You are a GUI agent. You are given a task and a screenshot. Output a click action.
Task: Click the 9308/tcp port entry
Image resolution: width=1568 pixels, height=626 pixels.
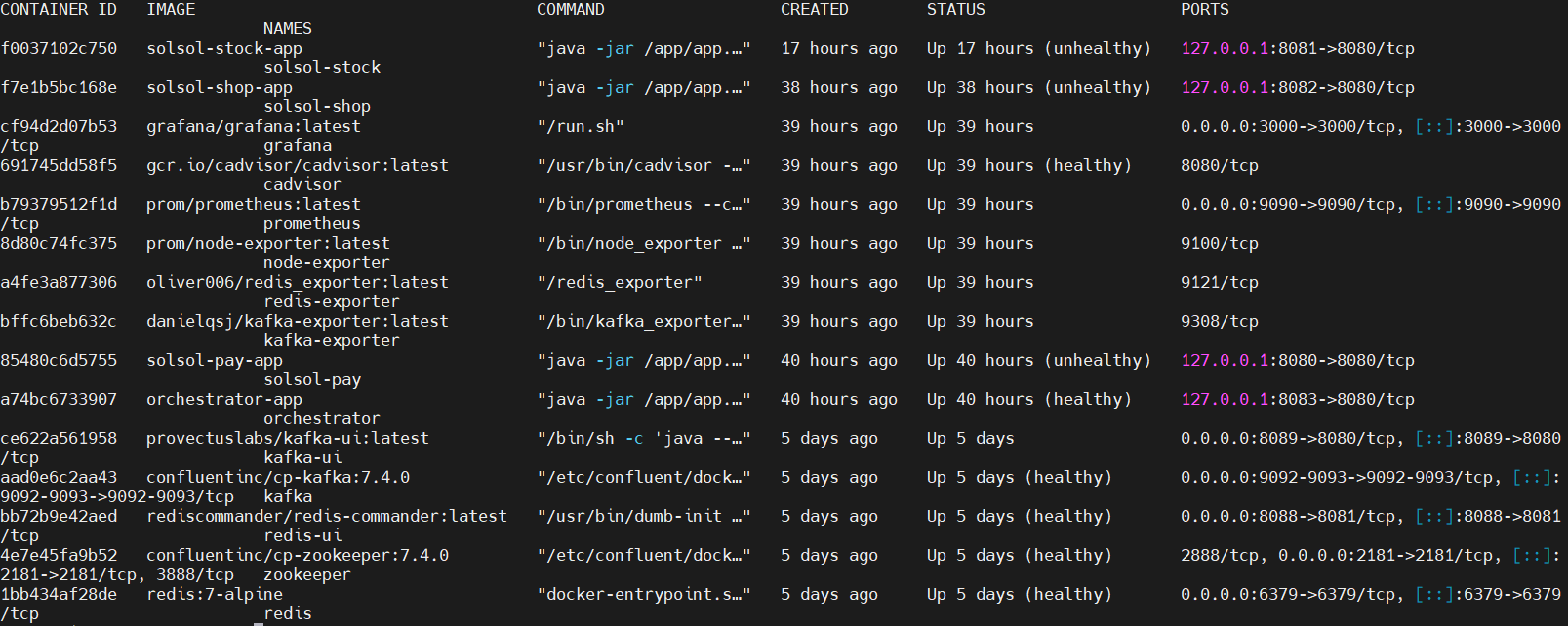(x=1220, y=322)
